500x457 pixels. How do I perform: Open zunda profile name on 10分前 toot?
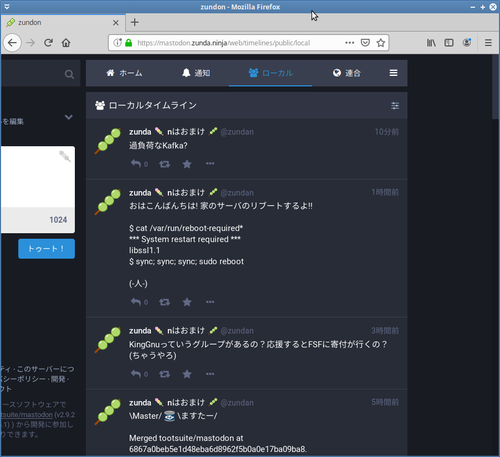(x=173, y=132)
